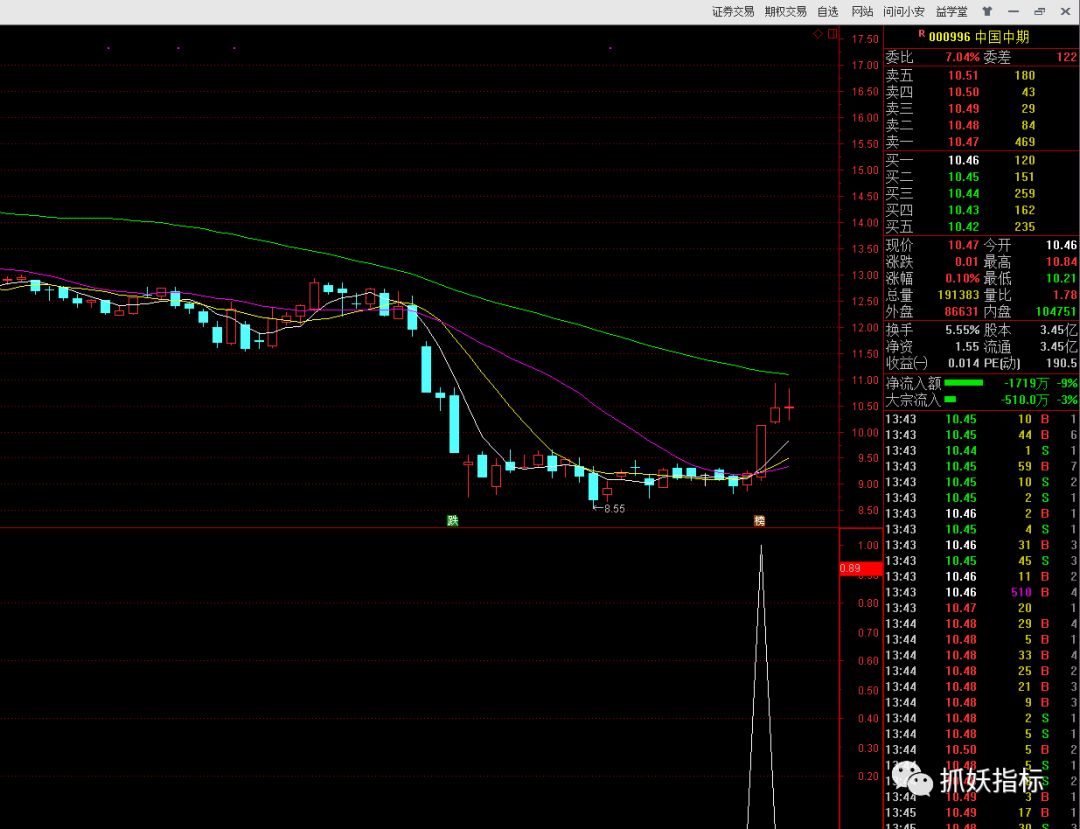Select the 13:43 trade of 510 lots
The width and height of the screenshot is (1080, 829).
tap(982, 592)
